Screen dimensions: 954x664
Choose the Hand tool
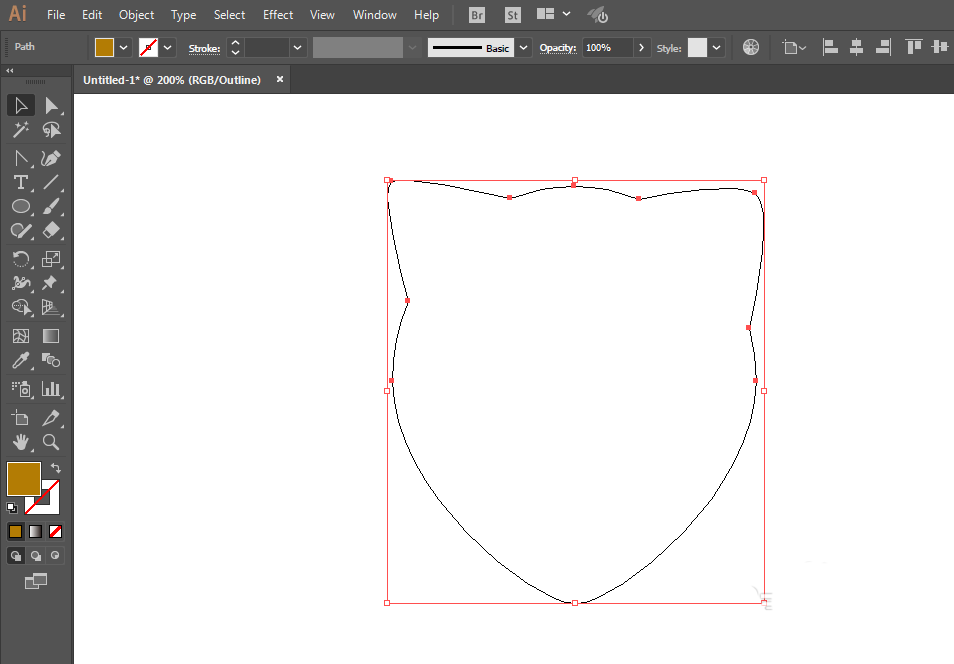(20, 441)
